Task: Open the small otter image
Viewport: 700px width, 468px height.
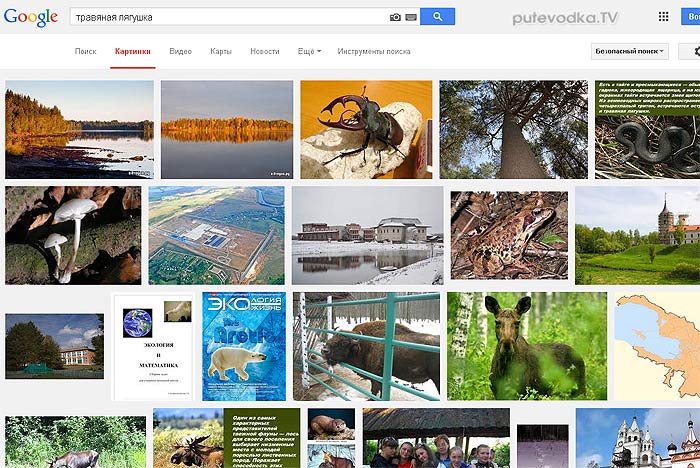Action: (331, 424)
